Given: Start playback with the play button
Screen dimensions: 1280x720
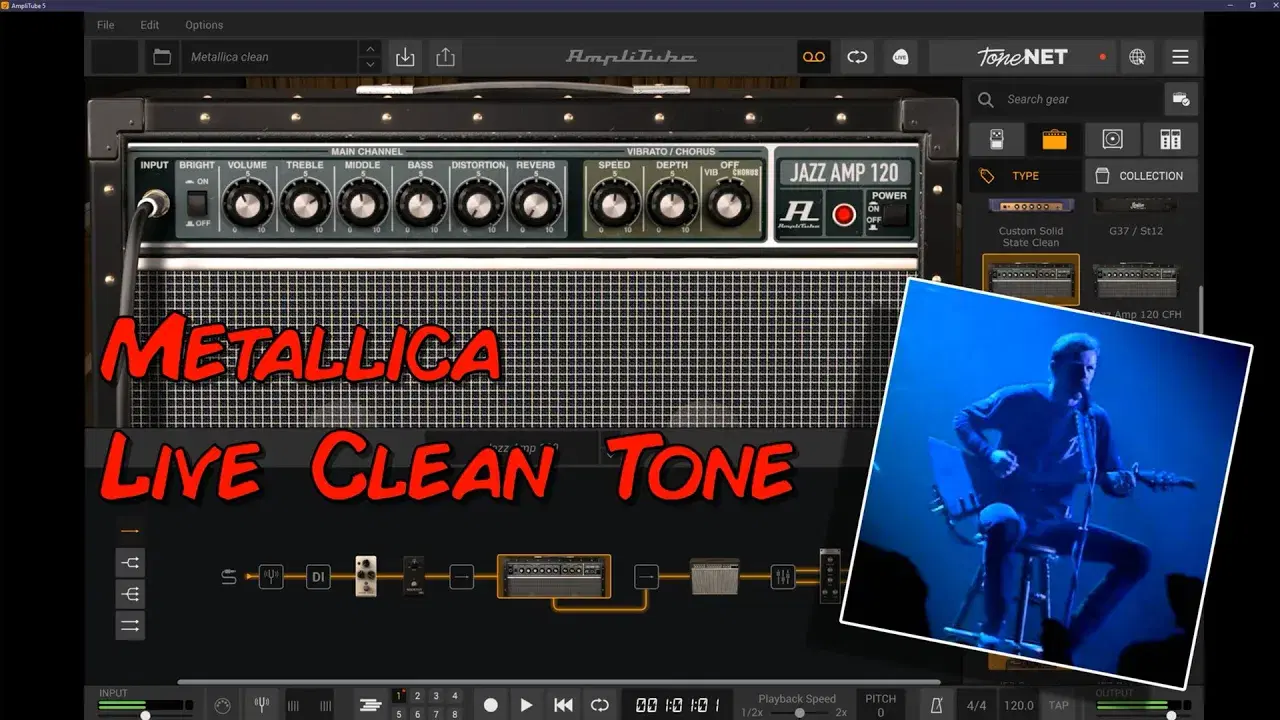Looking at the screenshot, I should [527, 705].
